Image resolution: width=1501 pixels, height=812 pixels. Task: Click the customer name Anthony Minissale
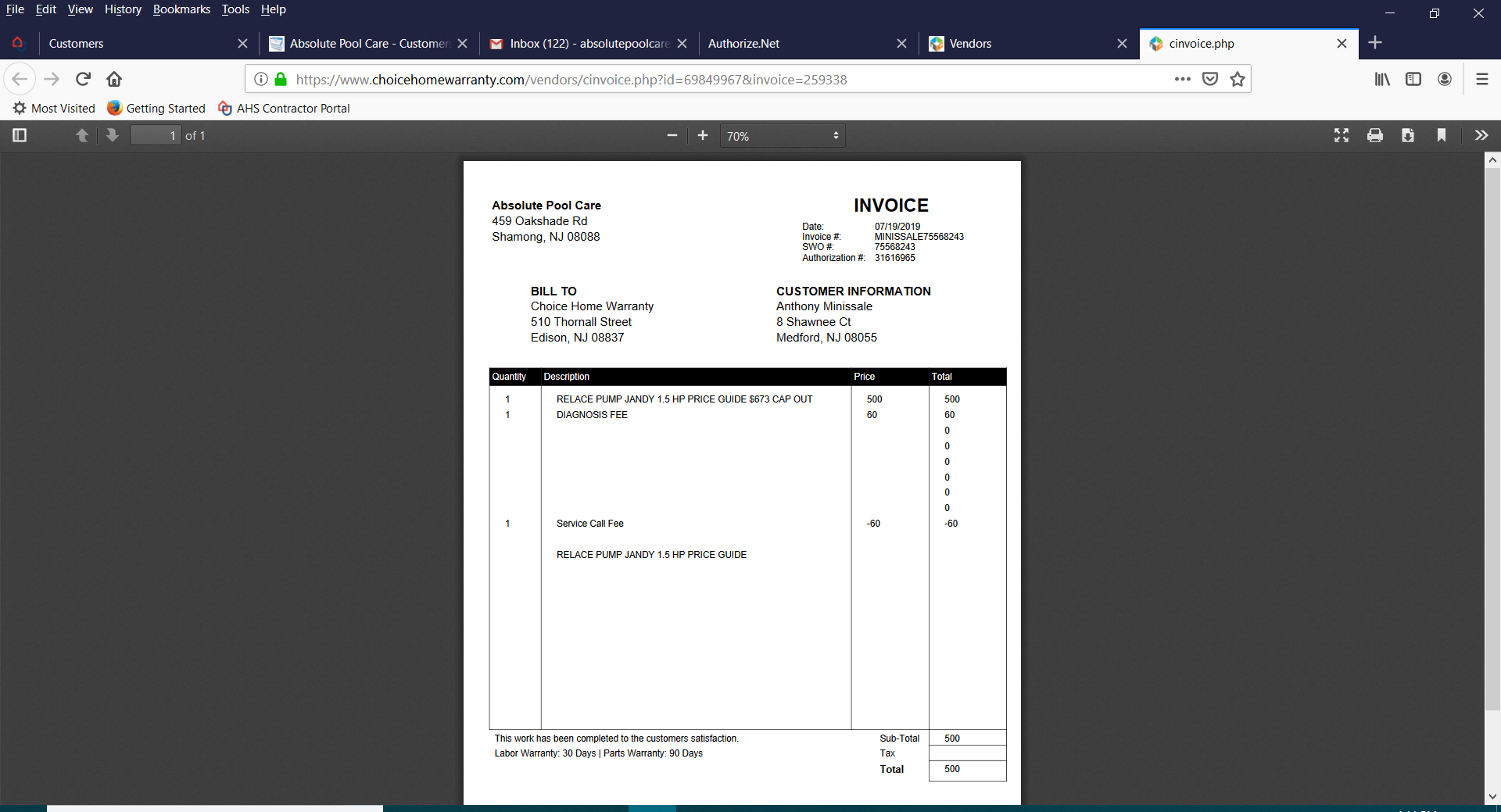824,306
